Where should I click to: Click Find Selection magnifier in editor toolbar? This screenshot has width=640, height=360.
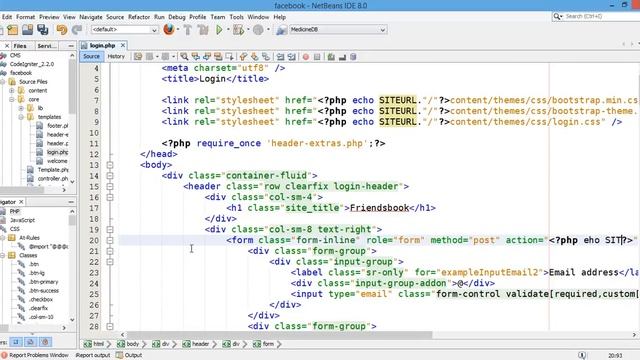tap(184, 57)
